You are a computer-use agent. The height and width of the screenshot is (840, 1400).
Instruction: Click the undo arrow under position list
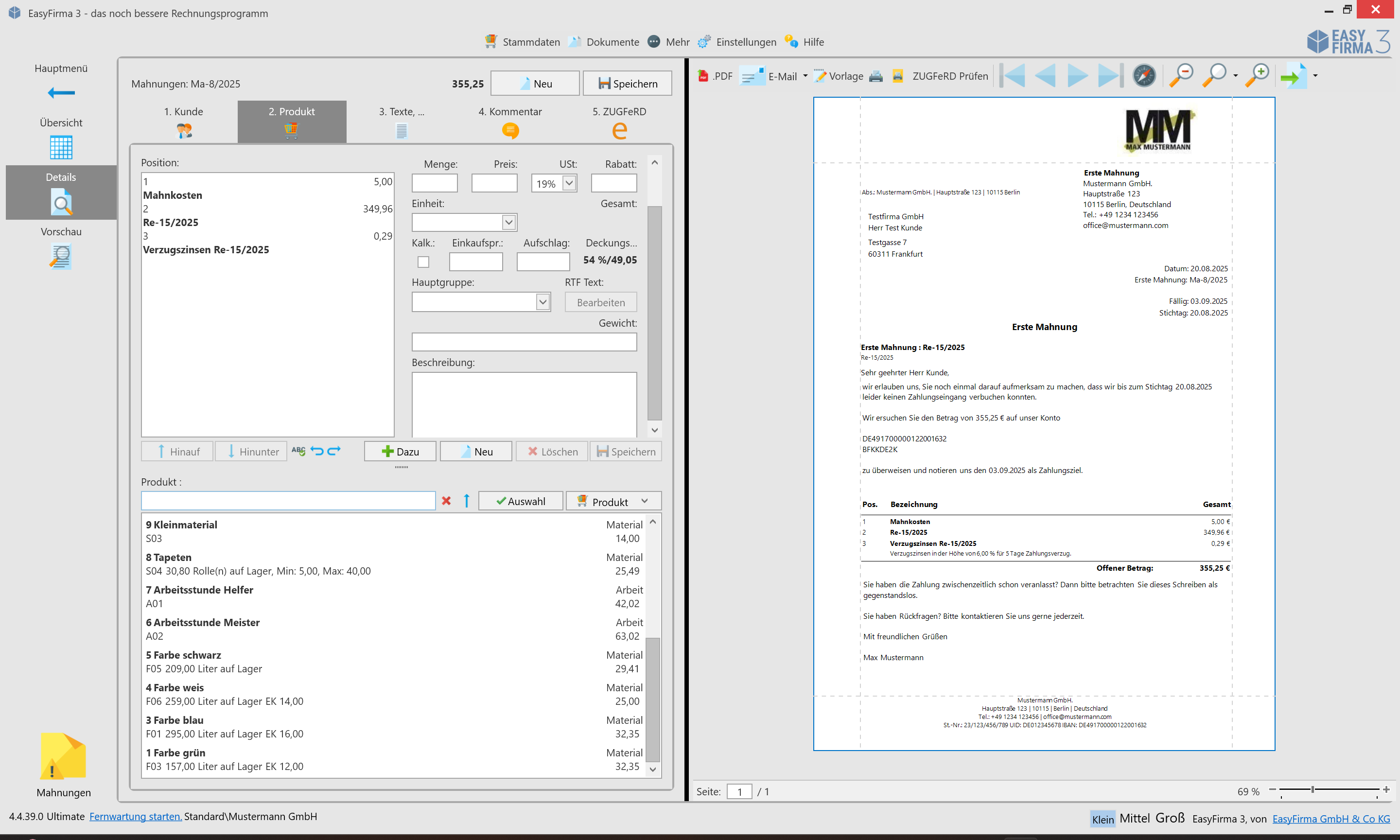click(317, 451)
